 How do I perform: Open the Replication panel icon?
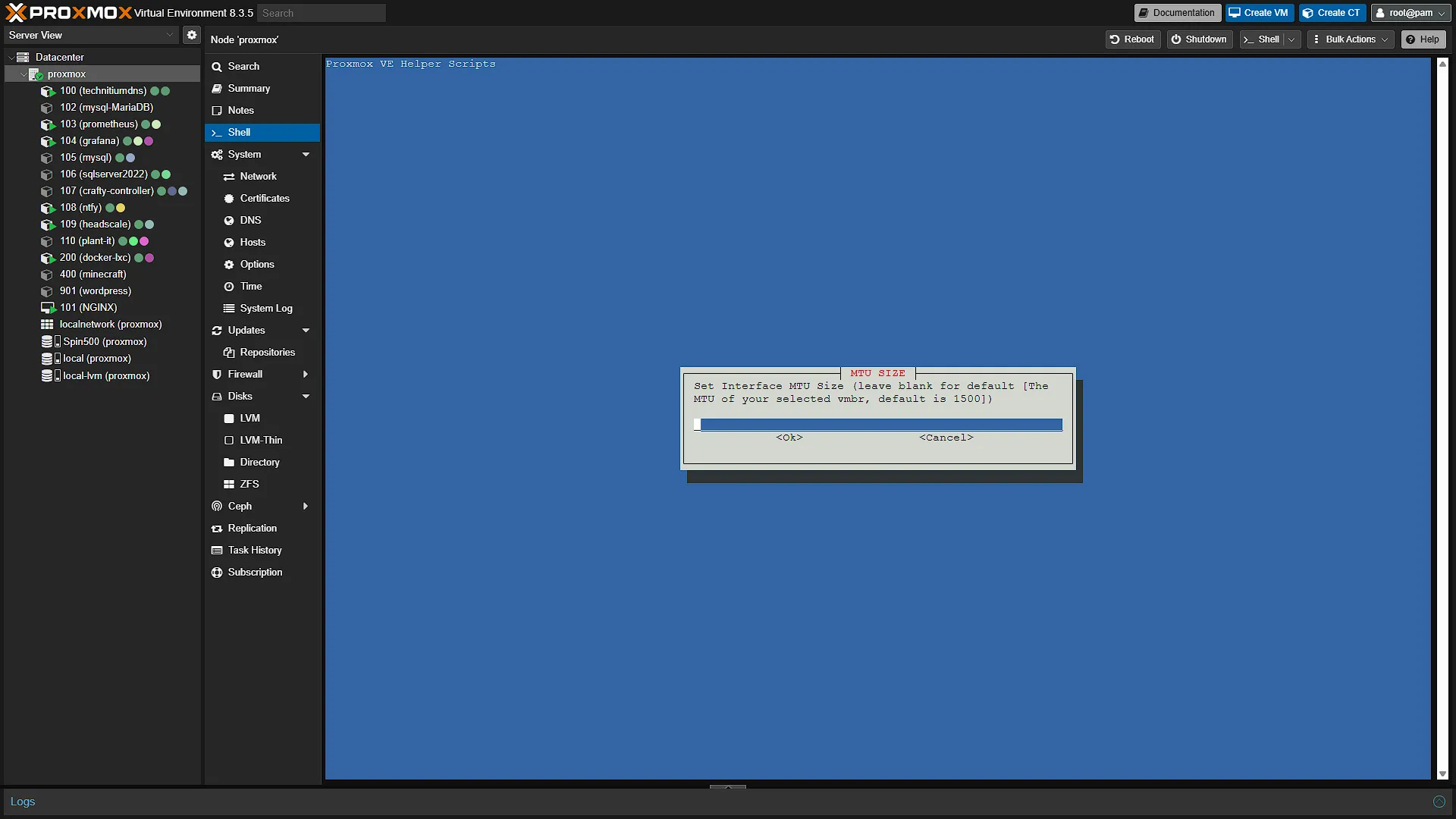pos(217,529)
